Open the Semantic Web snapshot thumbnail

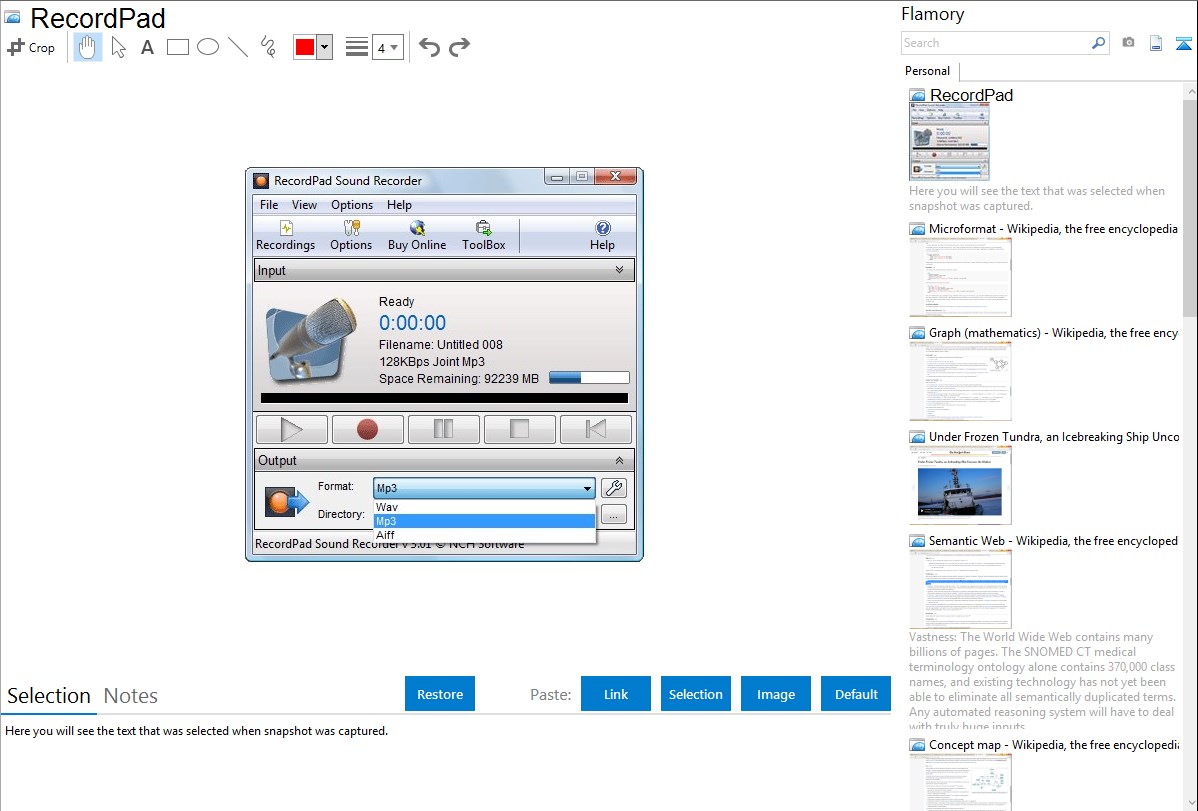click(960, 588)
